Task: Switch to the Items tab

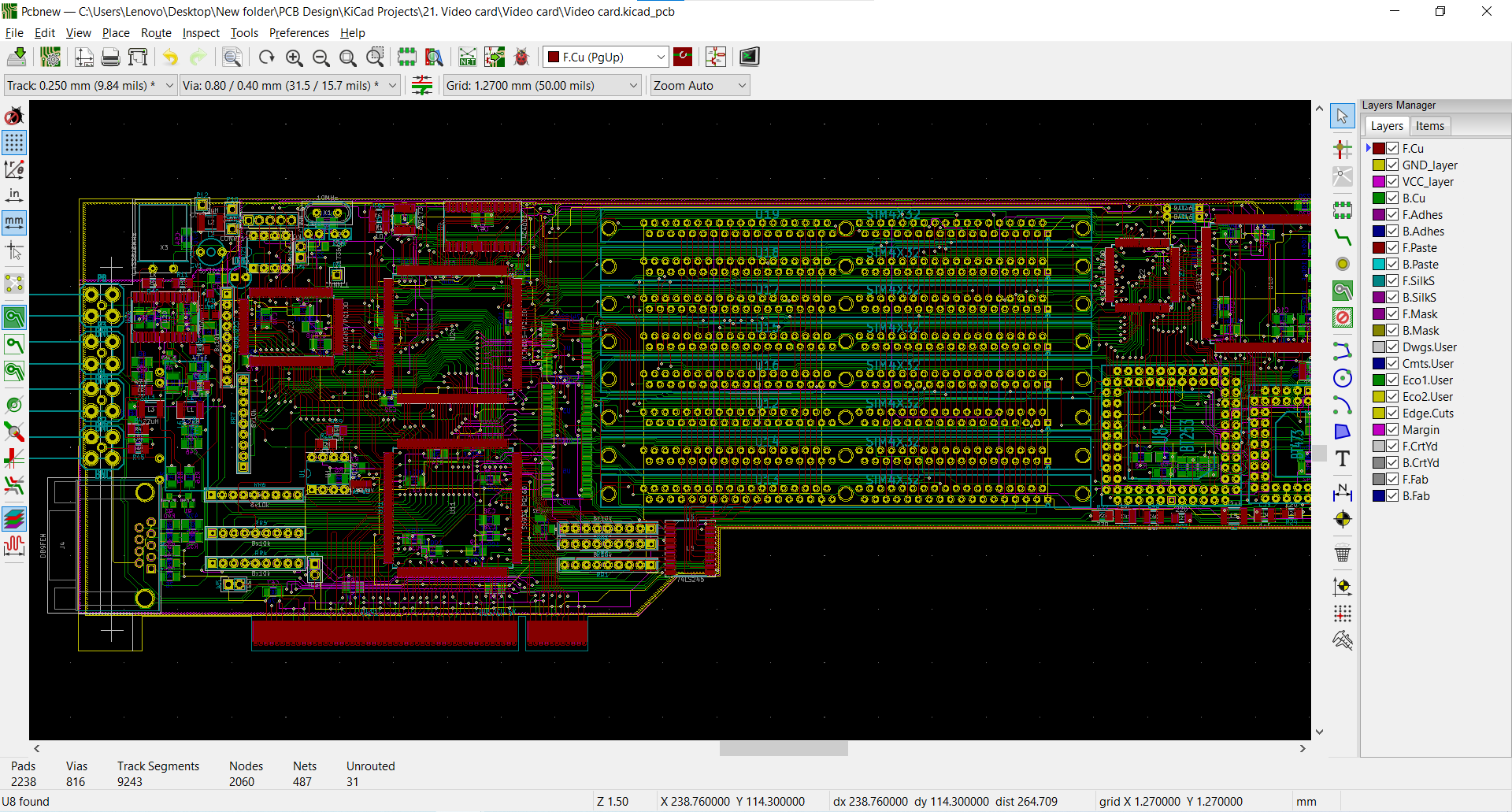Action: tap(1429, 126)
